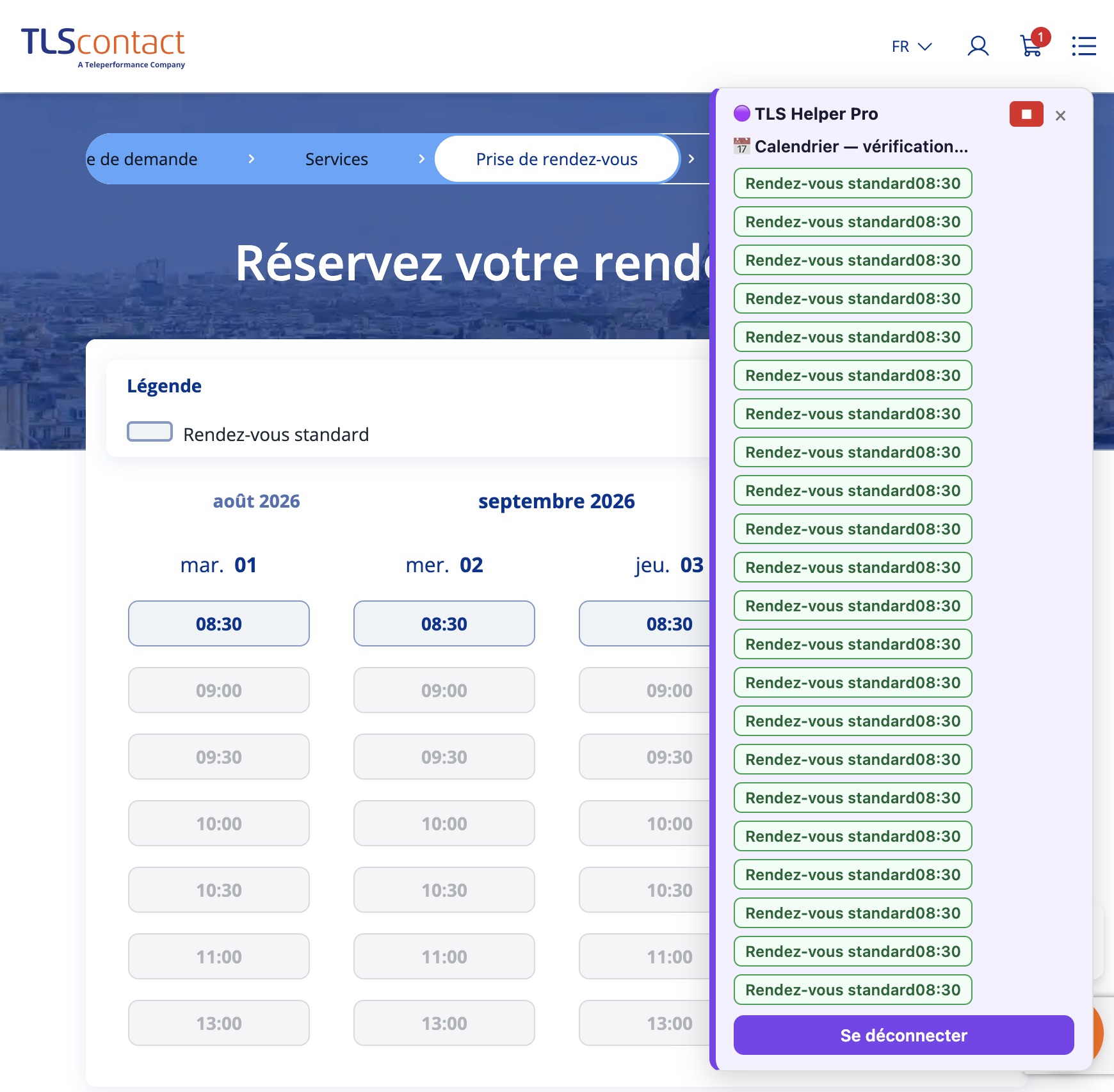
Task: Book 08:30 slot on mar. 01
Action: click(219, 623)
